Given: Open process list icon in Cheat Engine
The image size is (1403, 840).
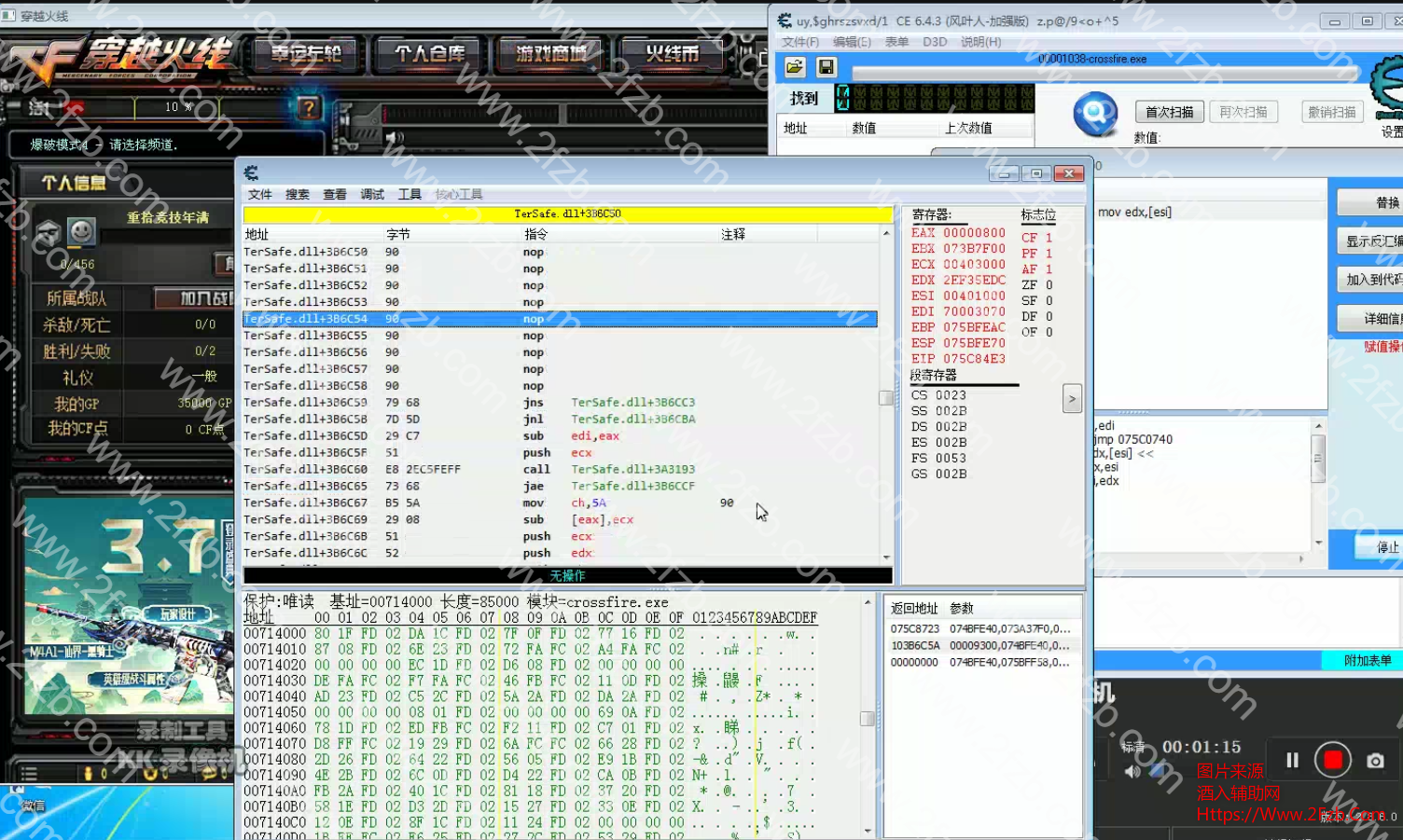Looking at the screenshot, I should (x=795, y=67).
